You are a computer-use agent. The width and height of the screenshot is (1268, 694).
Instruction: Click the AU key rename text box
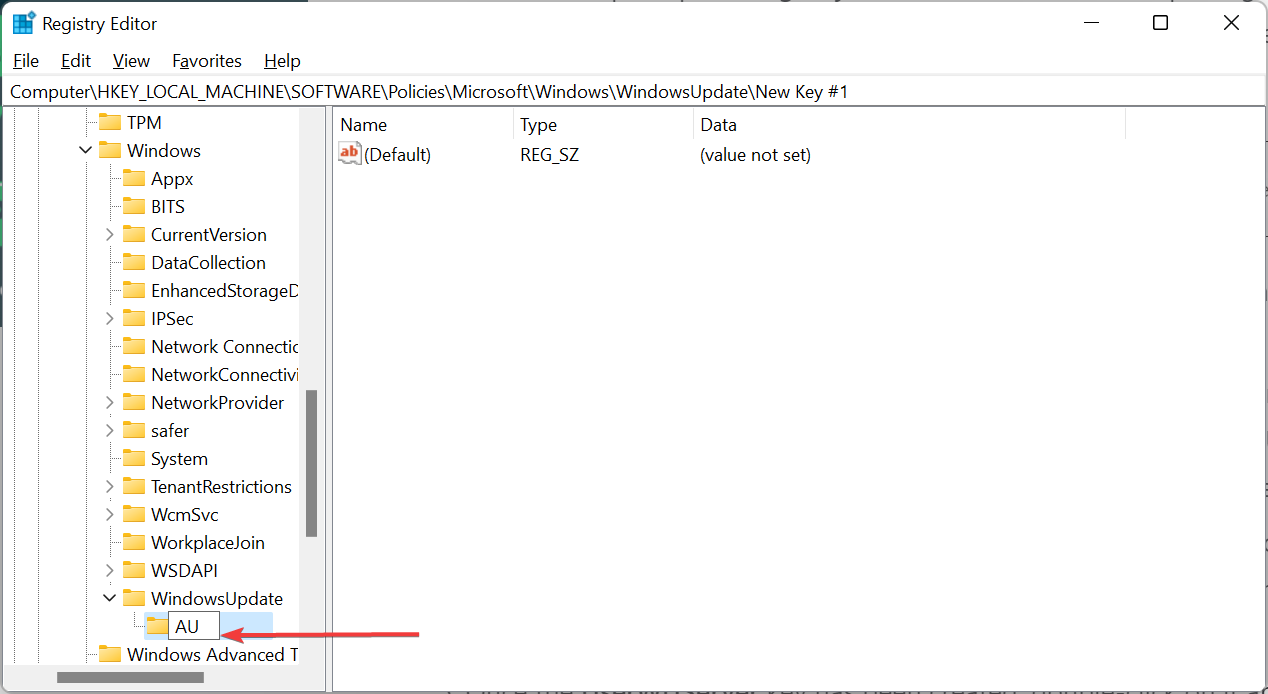point(194,627)
